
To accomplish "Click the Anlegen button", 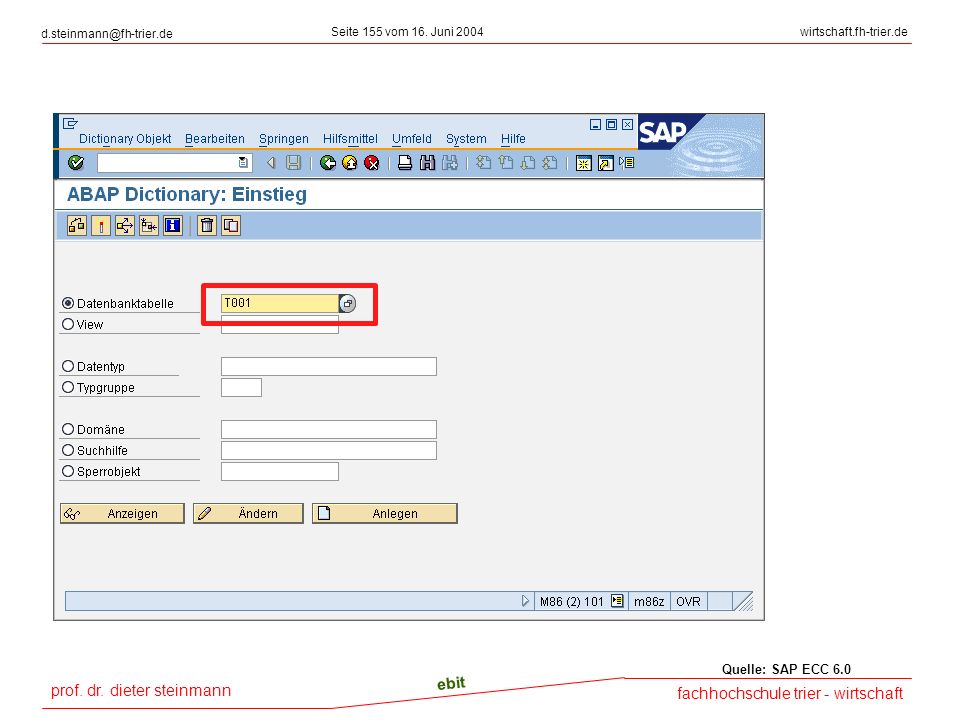I will (384, 513).
